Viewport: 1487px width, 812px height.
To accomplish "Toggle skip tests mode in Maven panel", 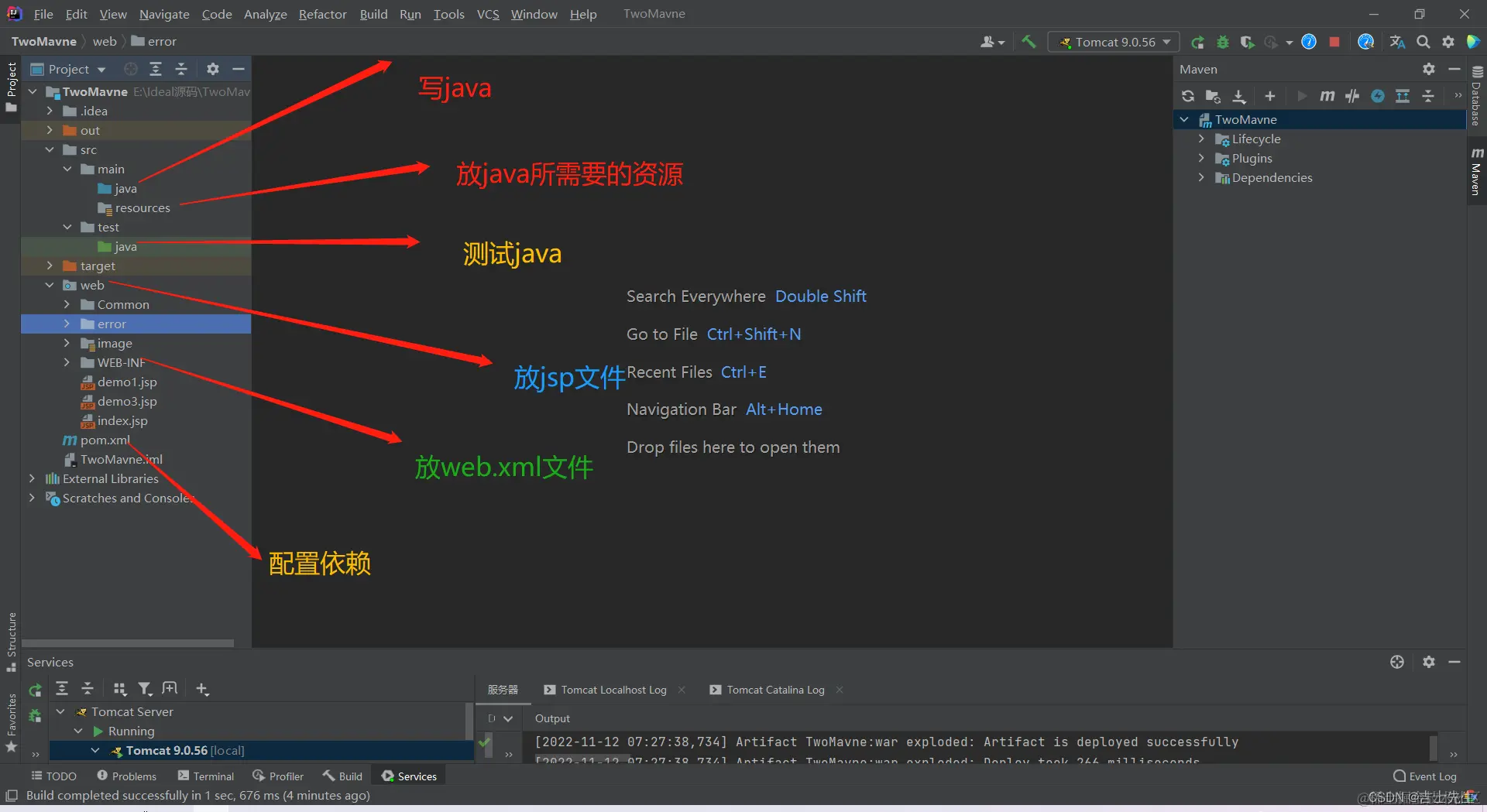I will pyautogui.click(x=1378, y=96).
